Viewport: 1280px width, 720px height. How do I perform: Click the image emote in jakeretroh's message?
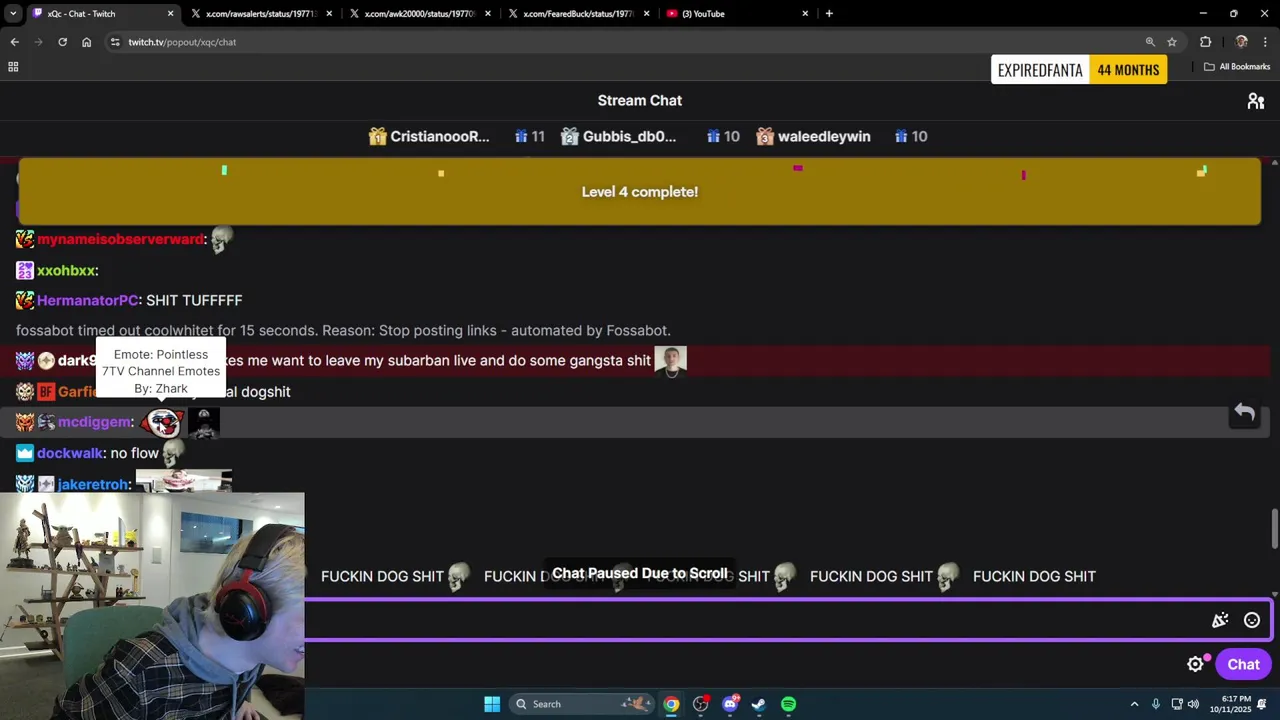pos(184,482)
